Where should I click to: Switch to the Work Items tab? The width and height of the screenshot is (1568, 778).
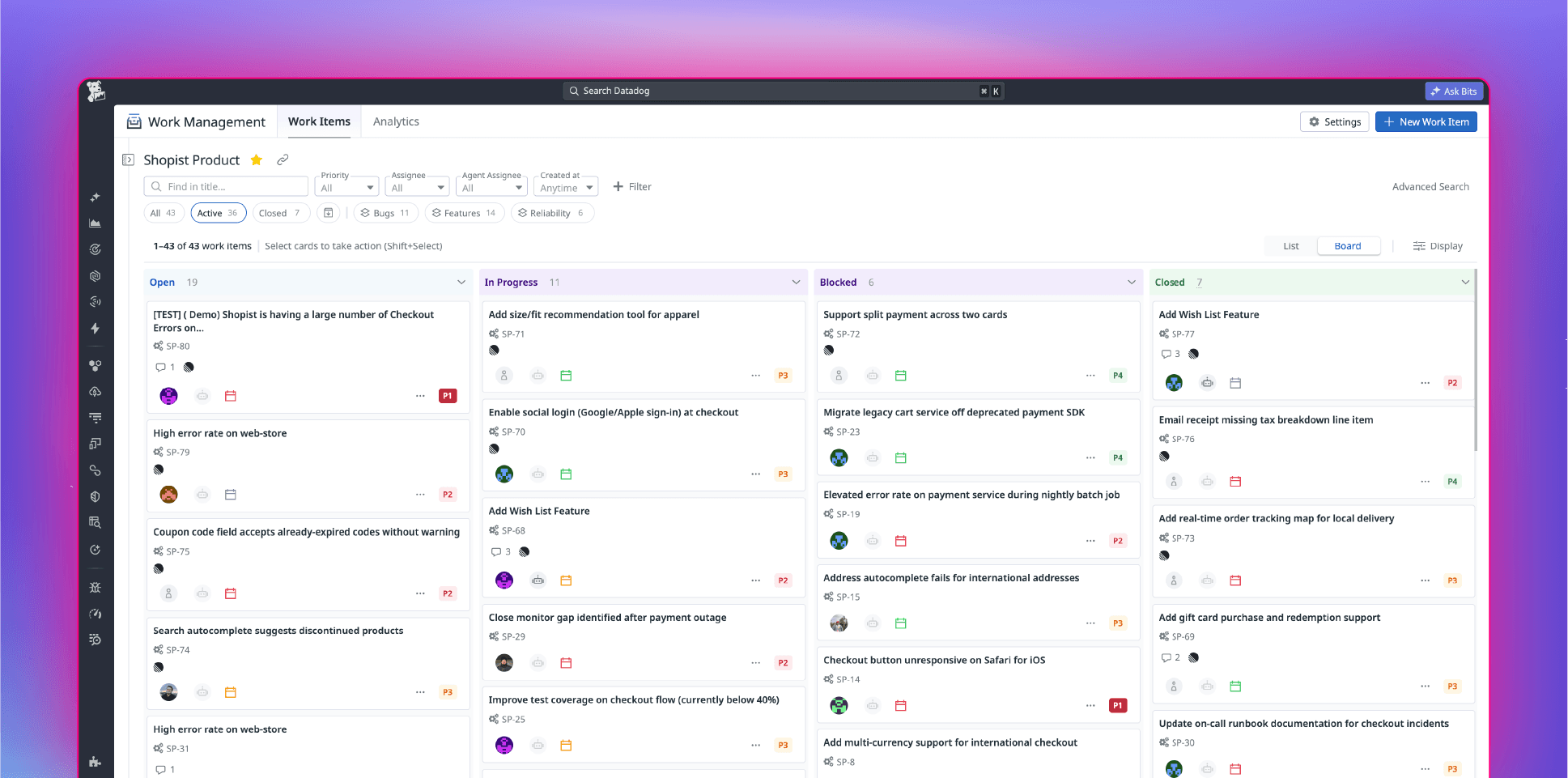(319, 121)
